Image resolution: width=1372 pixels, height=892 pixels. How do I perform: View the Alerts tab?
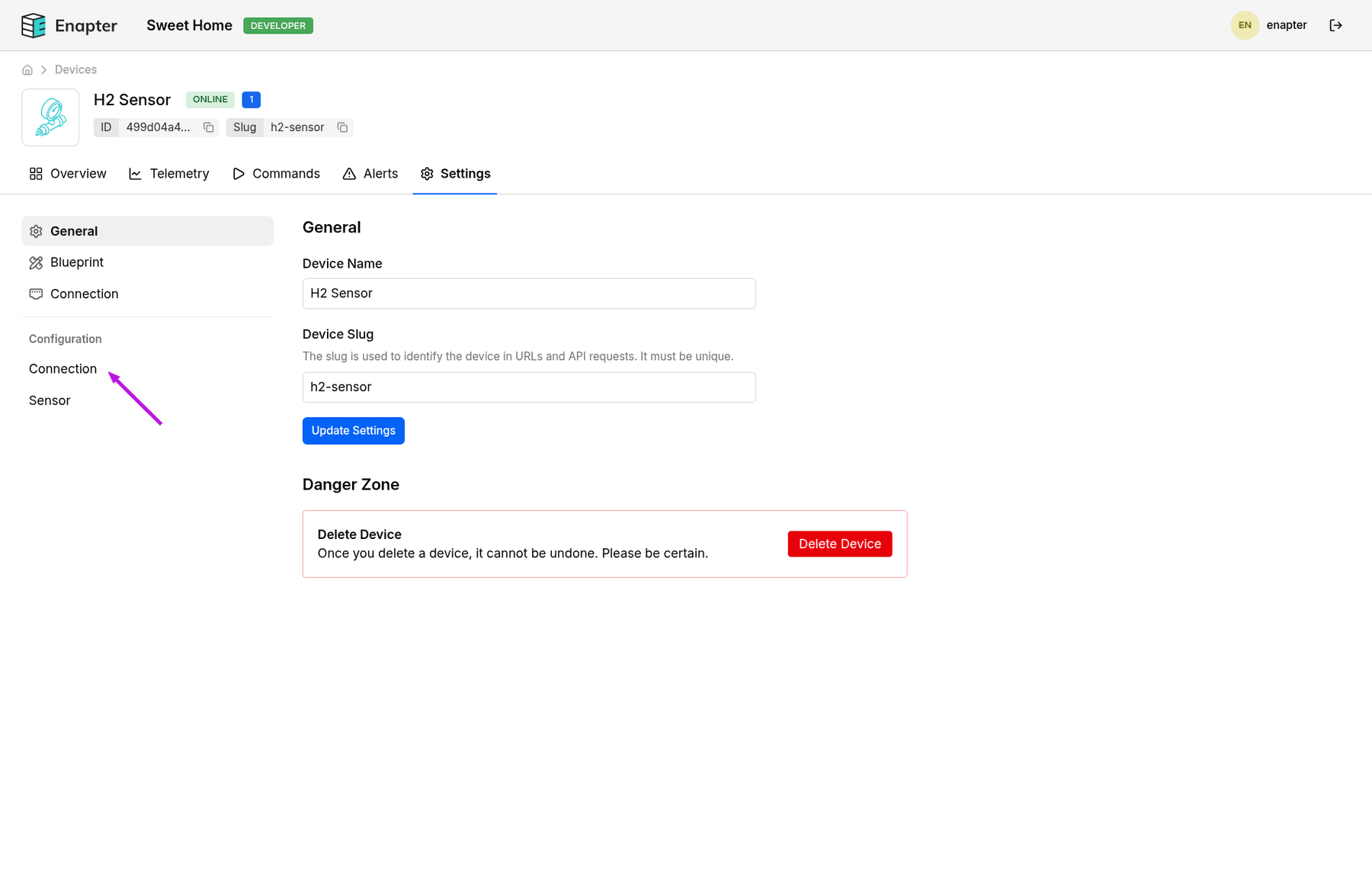tap(370, 174)
